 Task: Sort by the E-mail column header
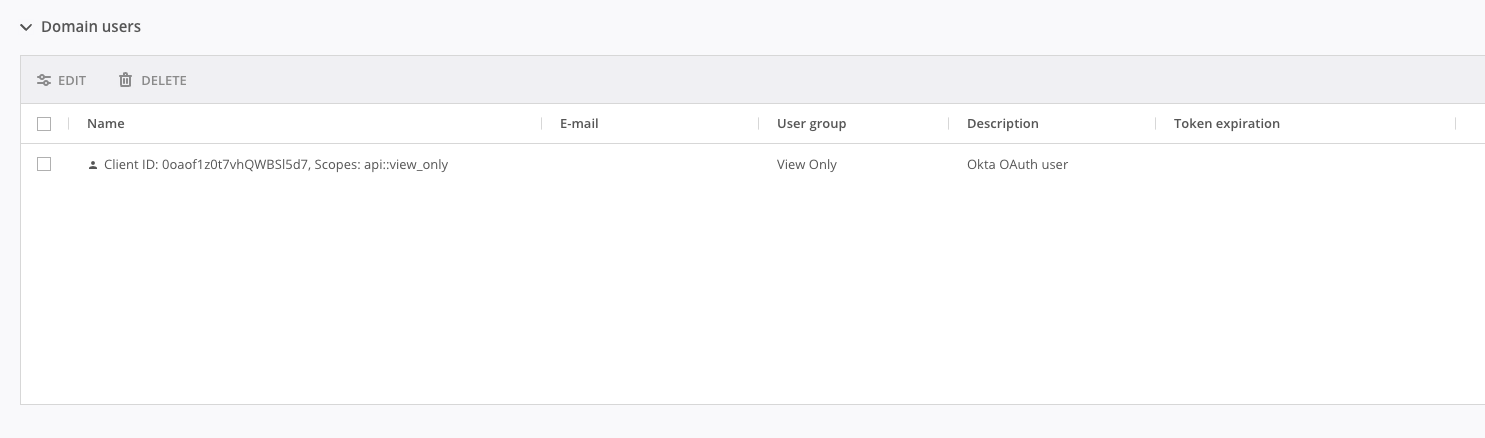click(x=579, y=124)
